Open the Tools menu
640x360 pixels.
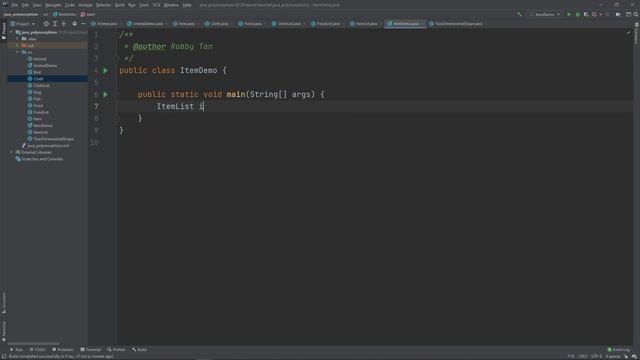tap(144, 5)
